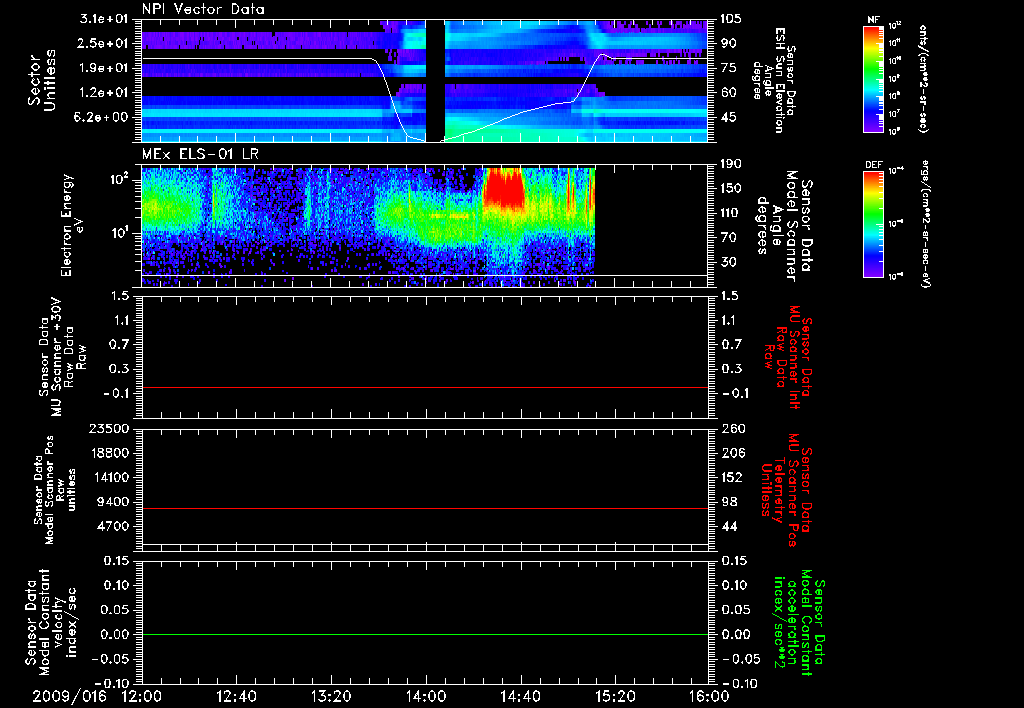Click the '4700' scanner position tick value

pyautogui.click(x=113, y=526)
